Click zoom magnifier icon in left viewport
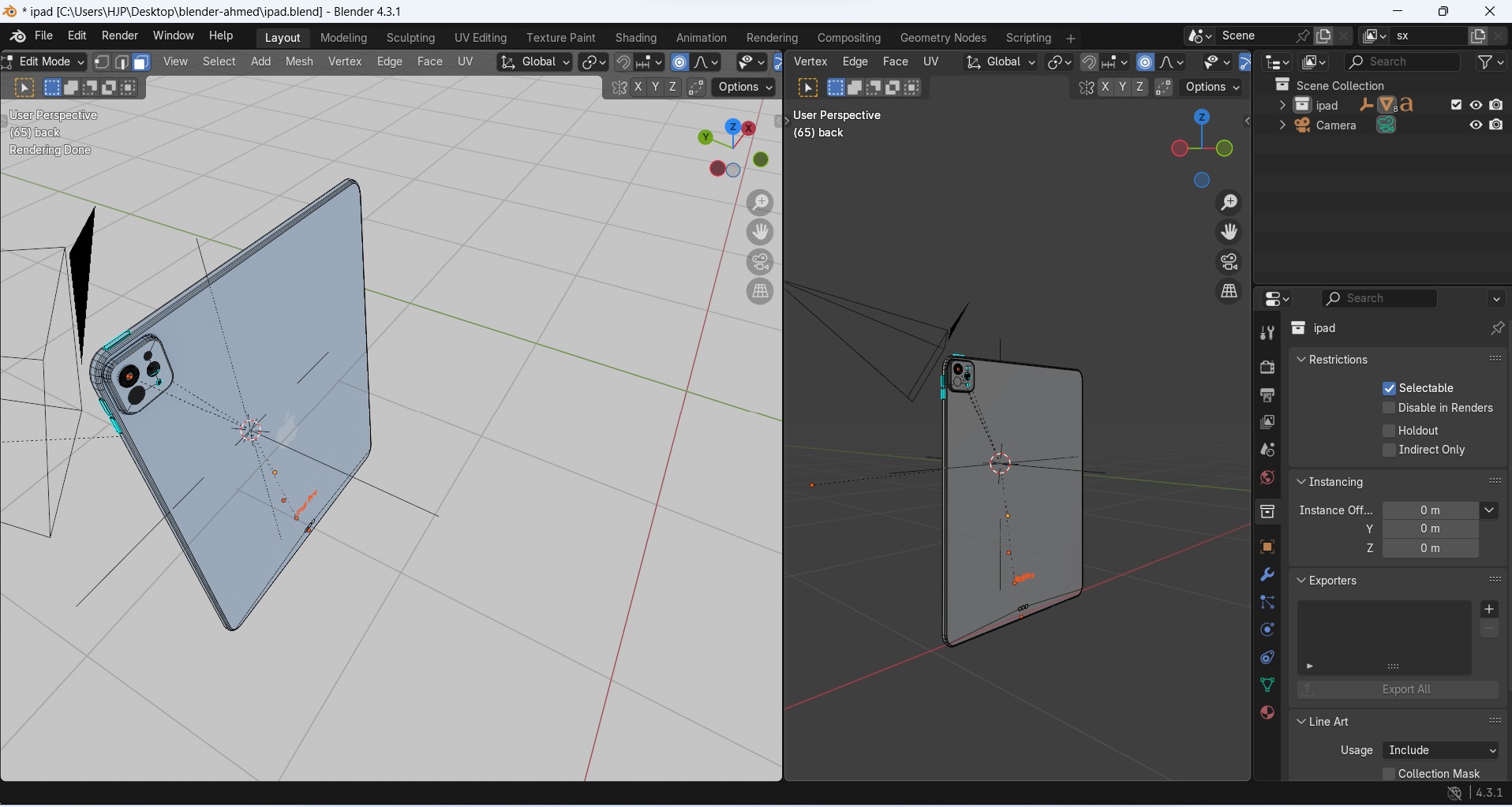 [761, 203]
